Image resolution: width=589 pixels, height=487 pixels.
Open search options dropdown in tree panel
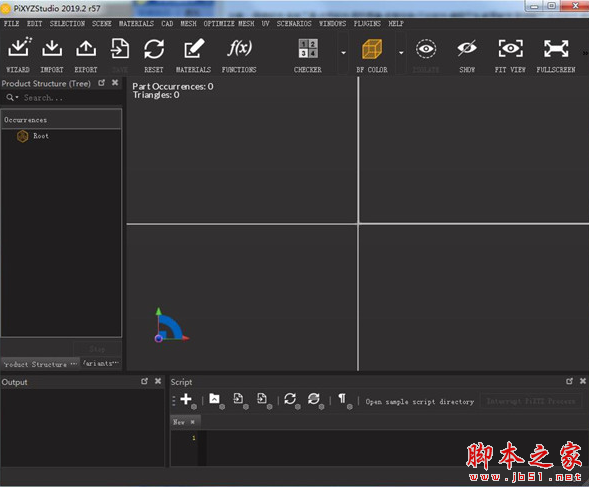pos(12,98)
